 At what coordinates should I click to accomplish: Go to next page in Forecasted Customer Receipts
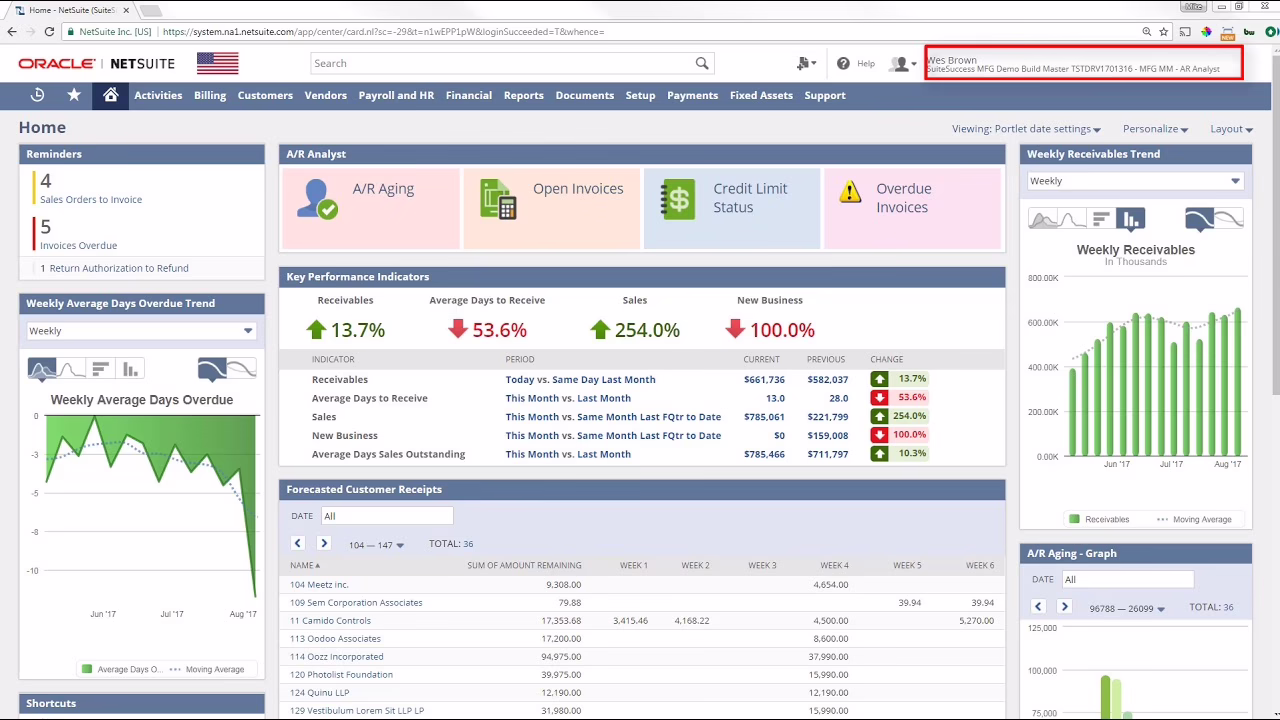coord(324,543)
